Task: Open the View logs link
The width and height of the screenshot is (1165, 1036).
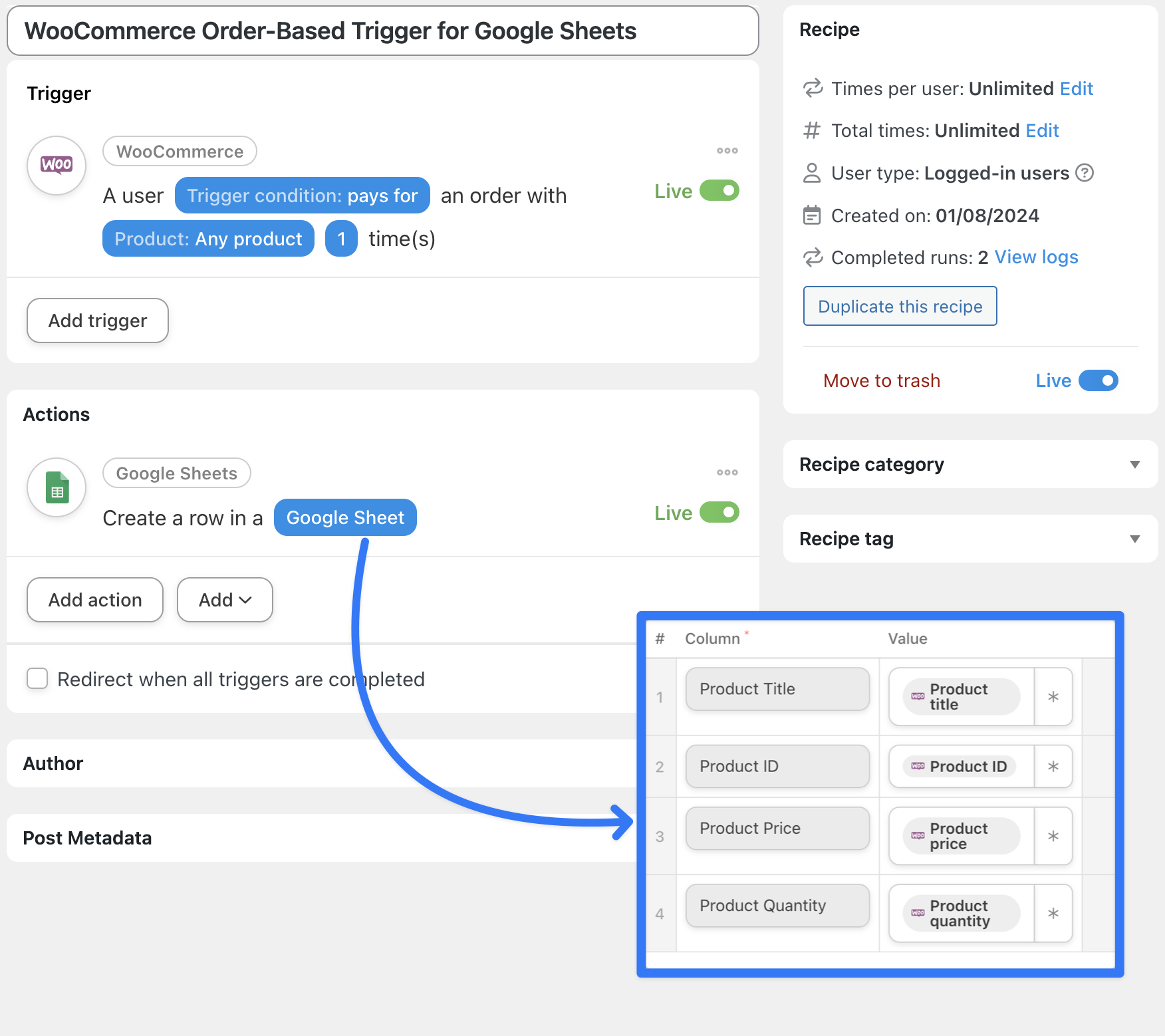Action: coord(1036,257)
